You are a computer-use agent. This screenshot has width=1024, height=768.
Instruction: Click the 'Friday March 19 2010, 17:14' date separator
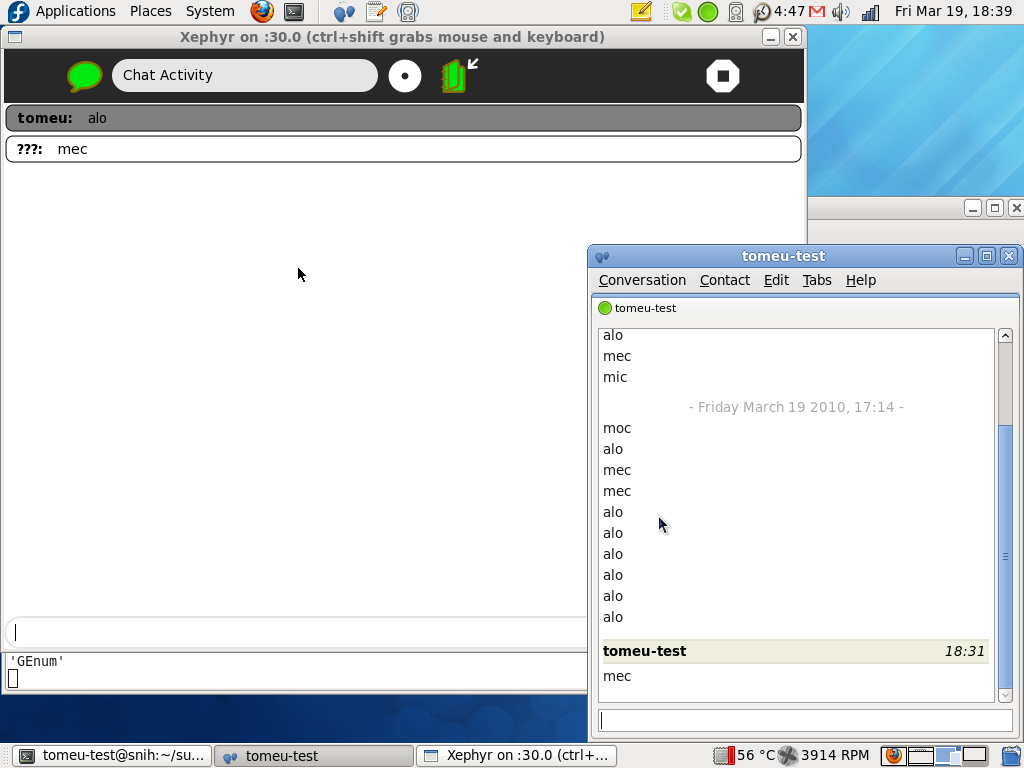(796, 407)
